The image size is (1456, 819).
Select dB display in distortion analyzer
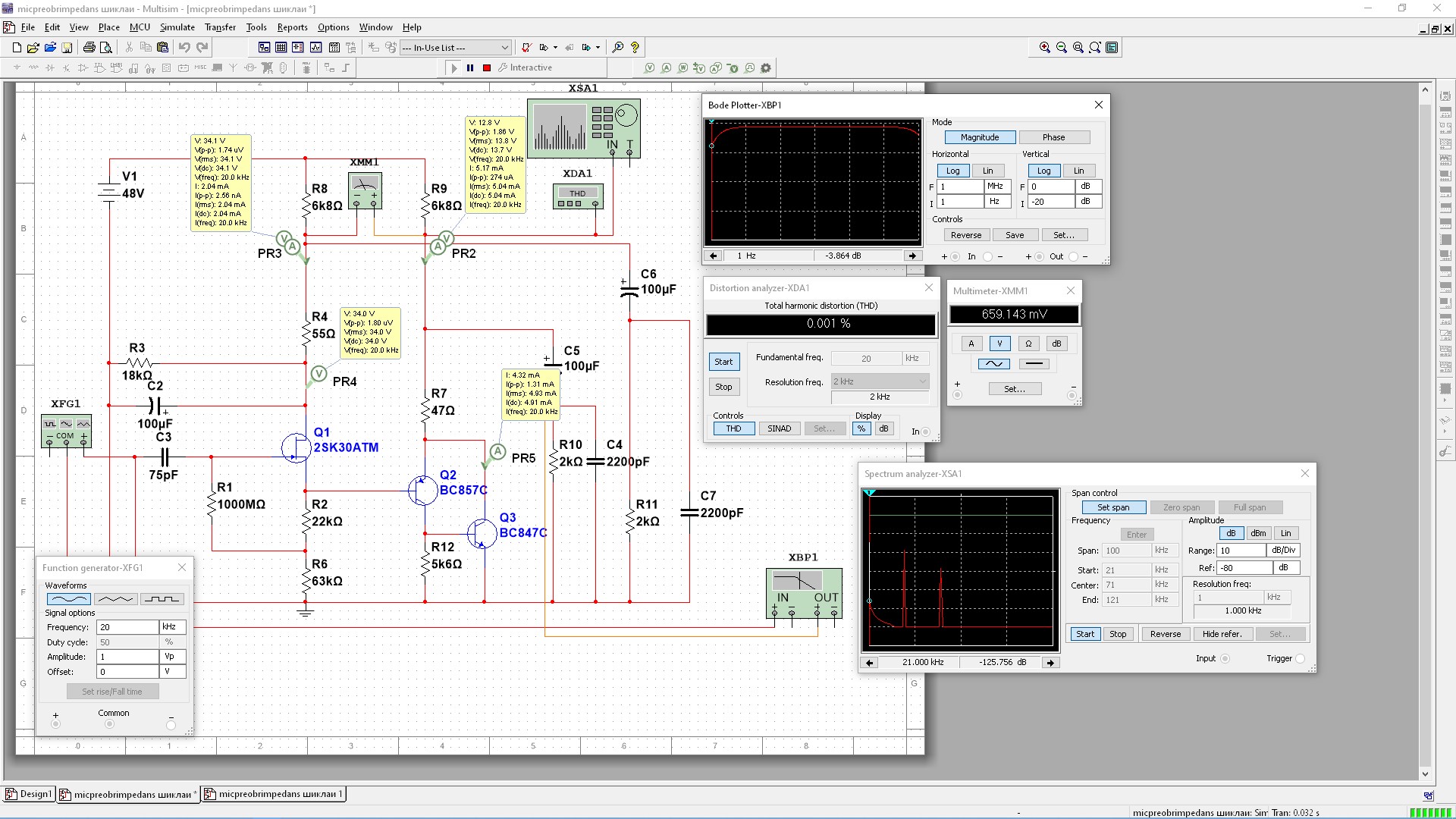point(883,428)
